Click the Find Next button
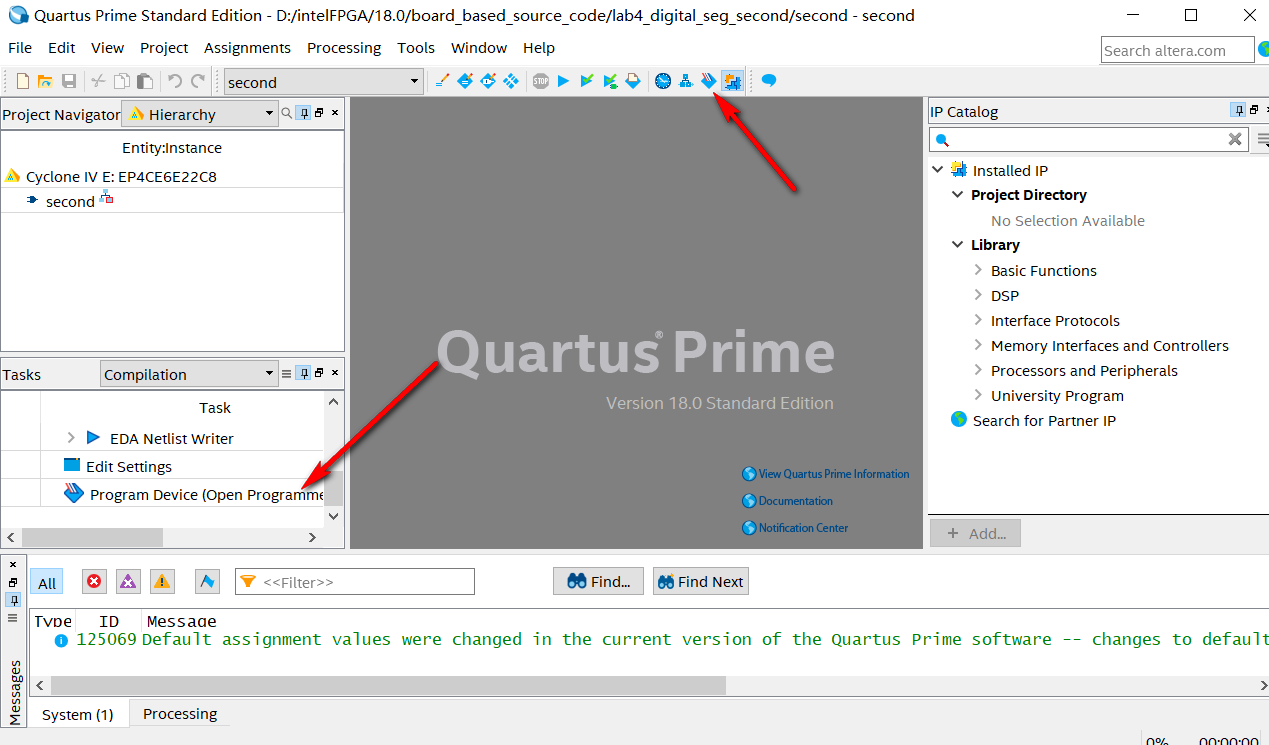1269x745 pixels. (700, 581)
